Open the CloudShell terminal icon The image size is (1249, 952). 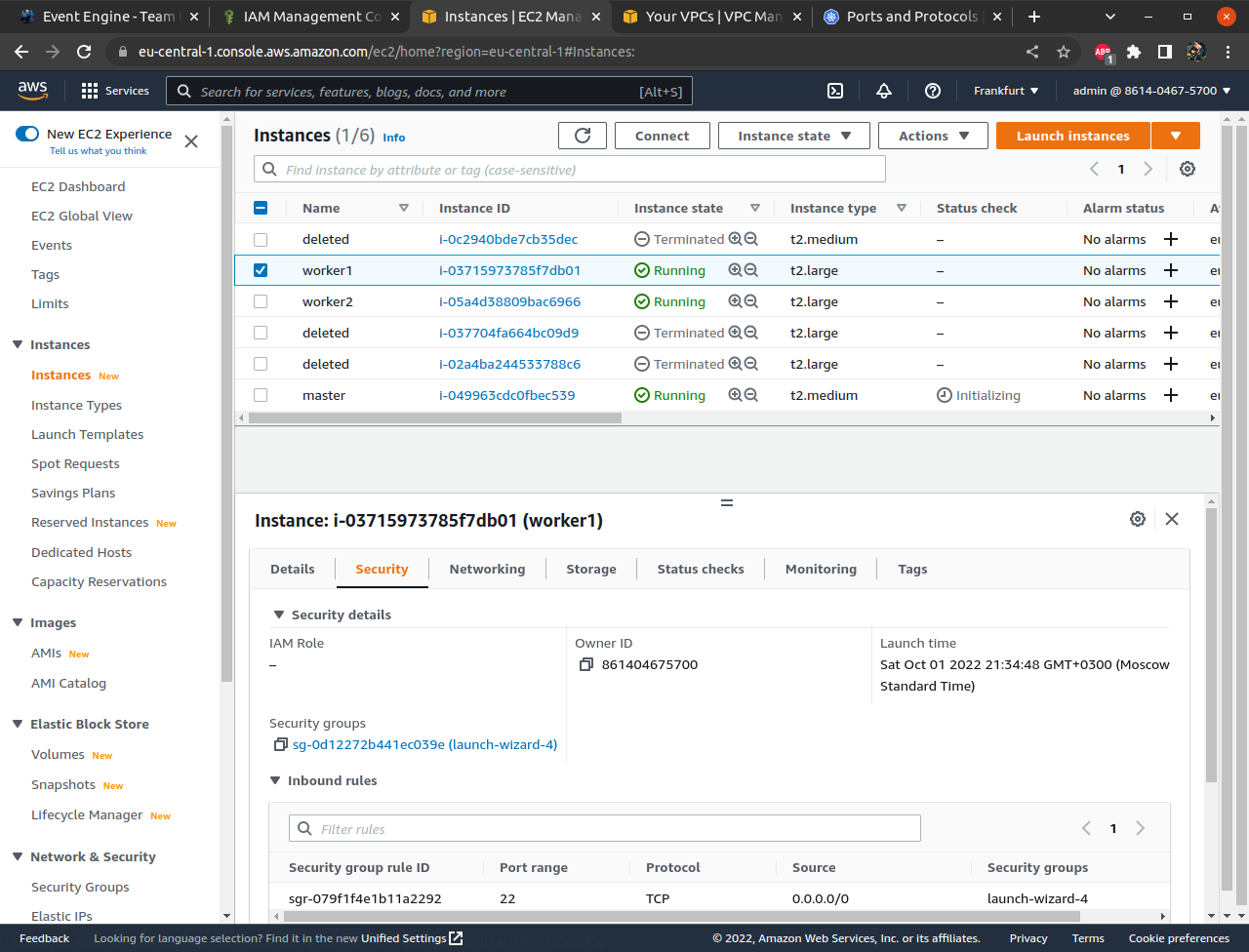point(835,91)
